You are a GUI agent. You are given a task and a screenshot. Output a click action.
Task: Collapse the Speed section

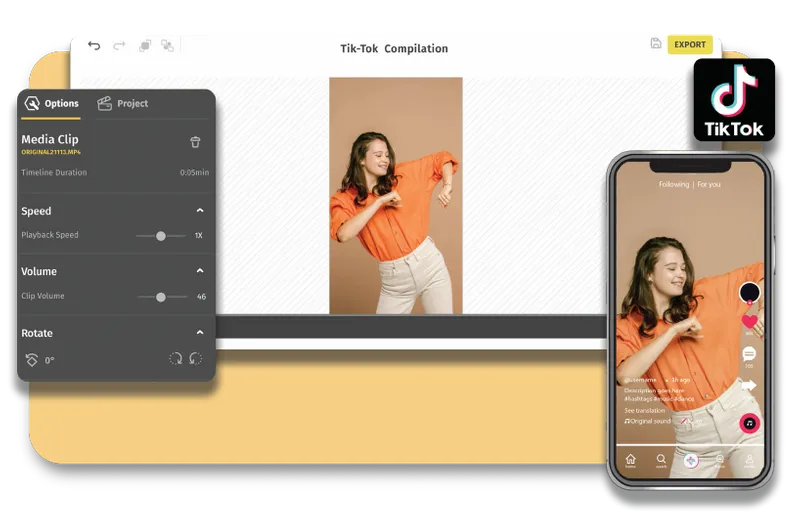point(200,211)
